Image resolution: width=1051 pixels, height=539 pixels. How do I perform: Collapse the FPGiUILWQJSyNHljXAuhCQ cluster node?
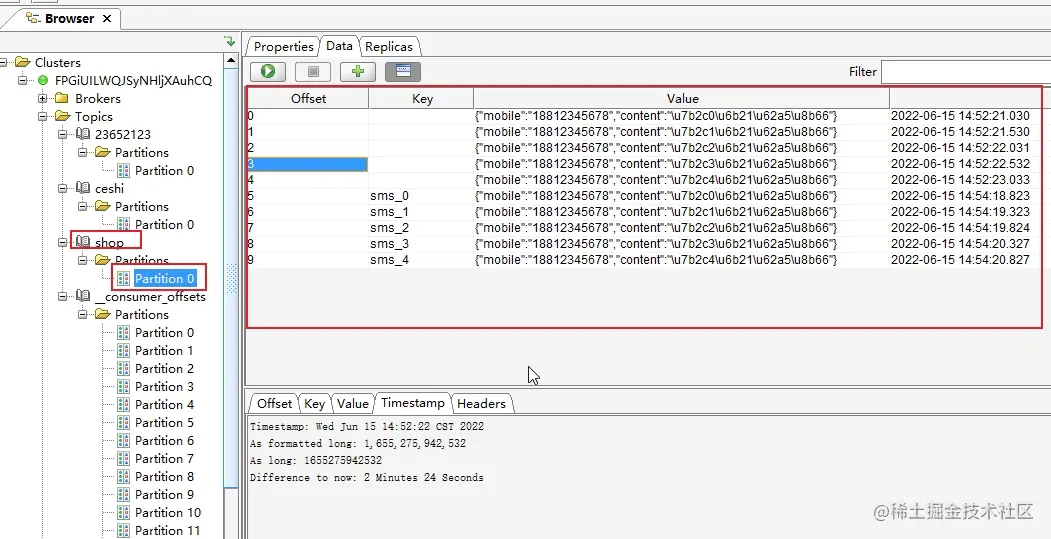click(x=23, y=80)
